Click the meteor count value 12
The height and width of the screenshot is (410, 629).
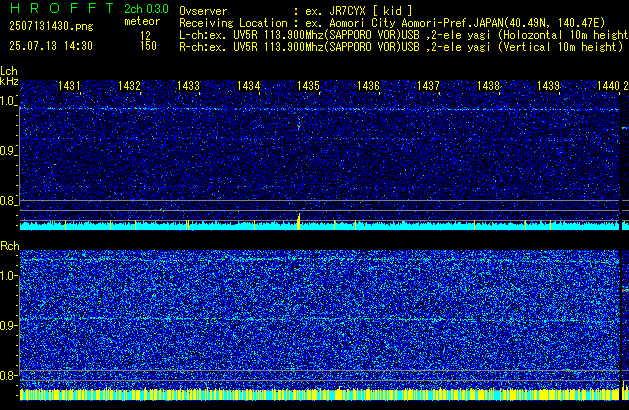(x=146, y=36)
